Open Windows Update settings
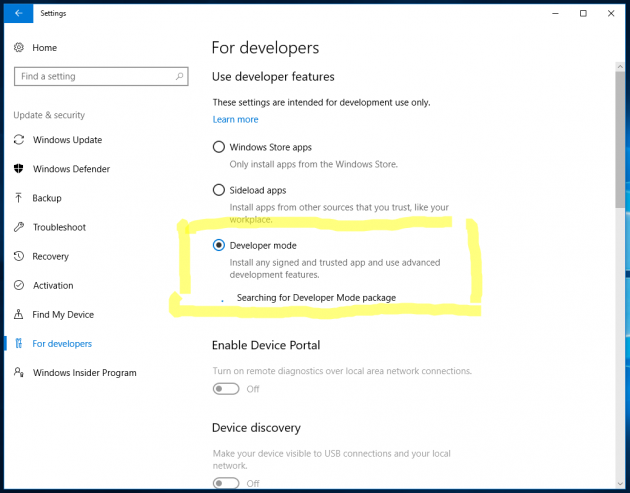Screen dimensions: 630x493 point(68,140)
